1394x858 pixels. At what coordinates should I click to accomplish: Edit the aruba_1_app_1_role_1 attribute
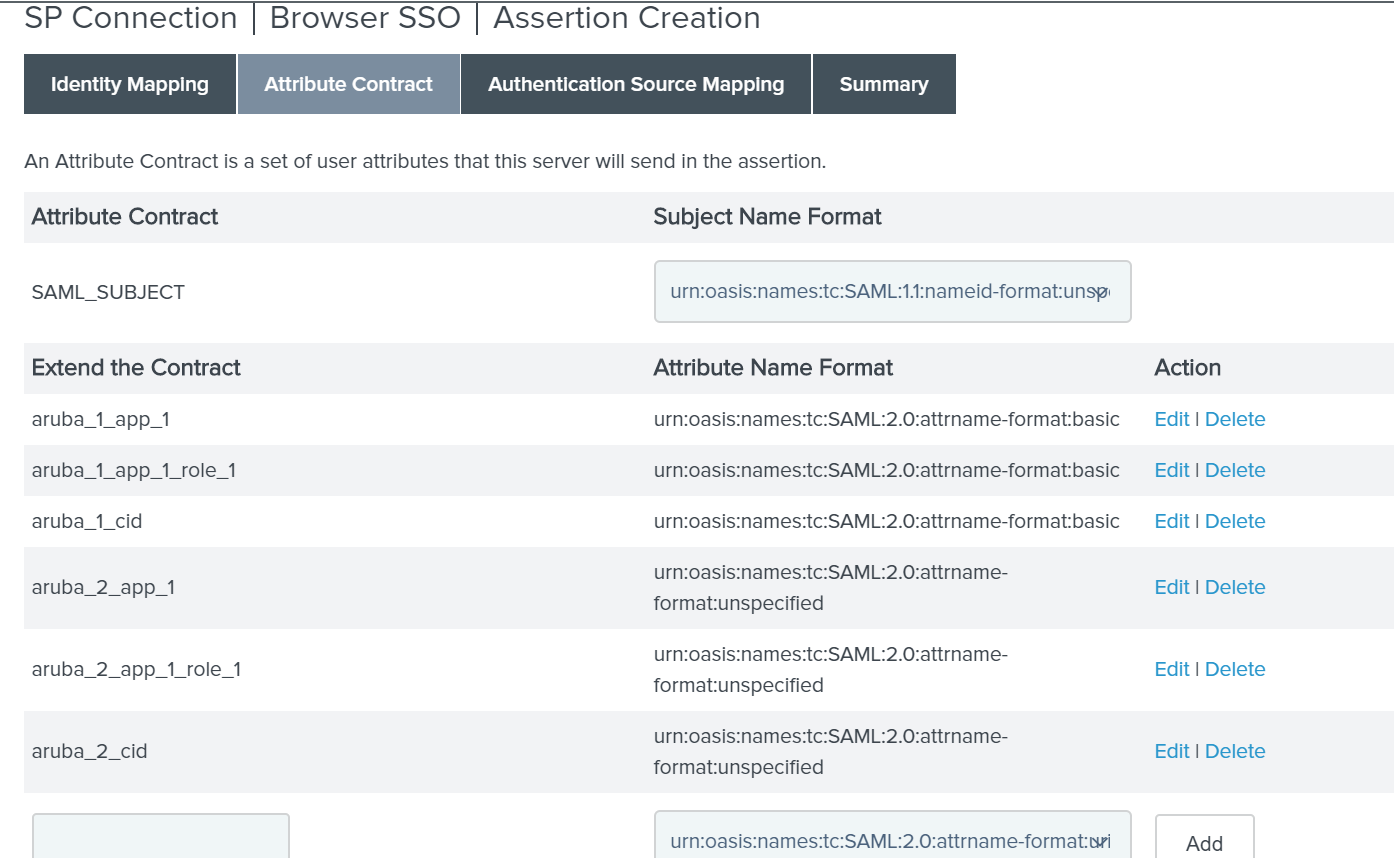[1172, 470]
